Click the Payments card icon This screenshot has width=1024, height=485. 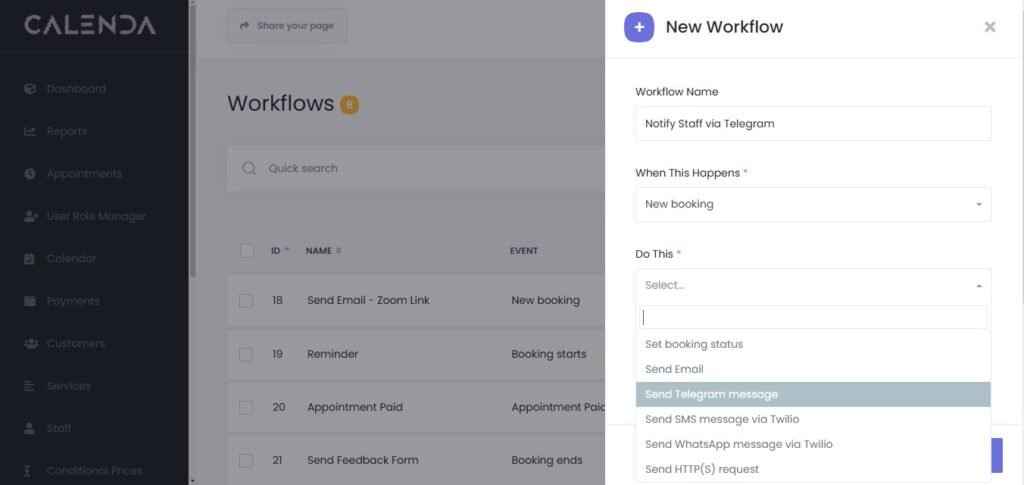point(30,301)
